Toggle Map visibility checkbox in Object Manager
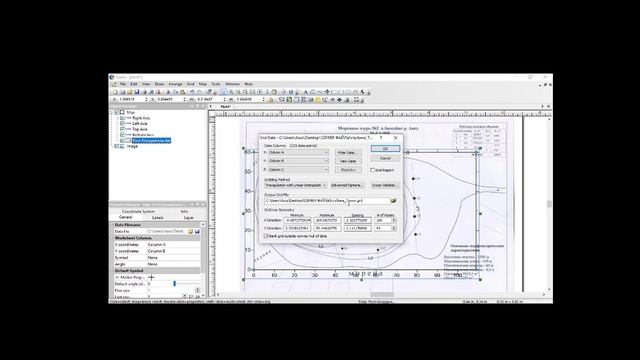640x360 pixels. 117,112
